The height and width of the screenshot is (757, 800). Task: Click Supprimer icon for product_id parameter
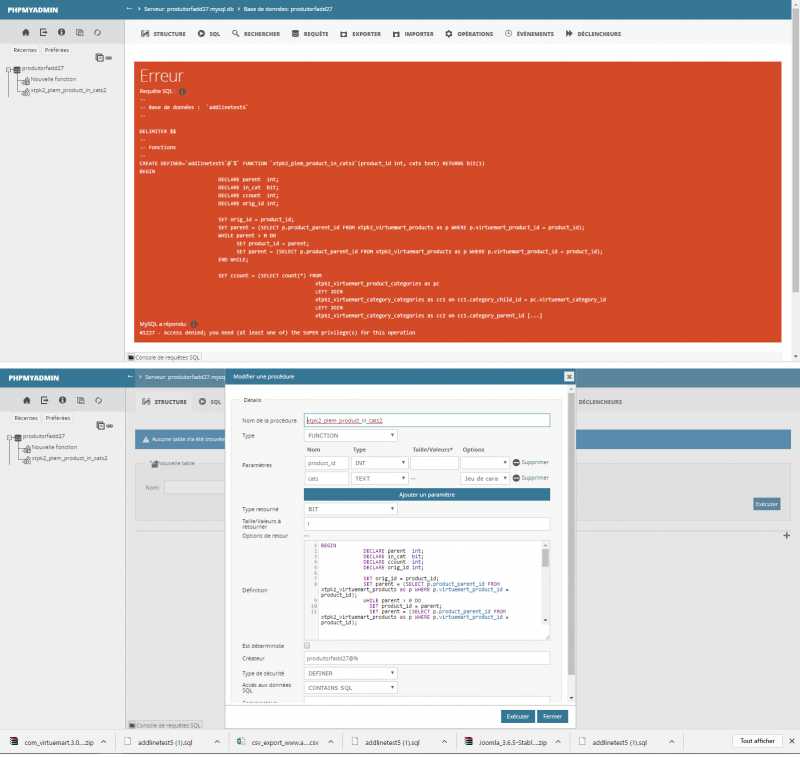(x=516, y=462)
